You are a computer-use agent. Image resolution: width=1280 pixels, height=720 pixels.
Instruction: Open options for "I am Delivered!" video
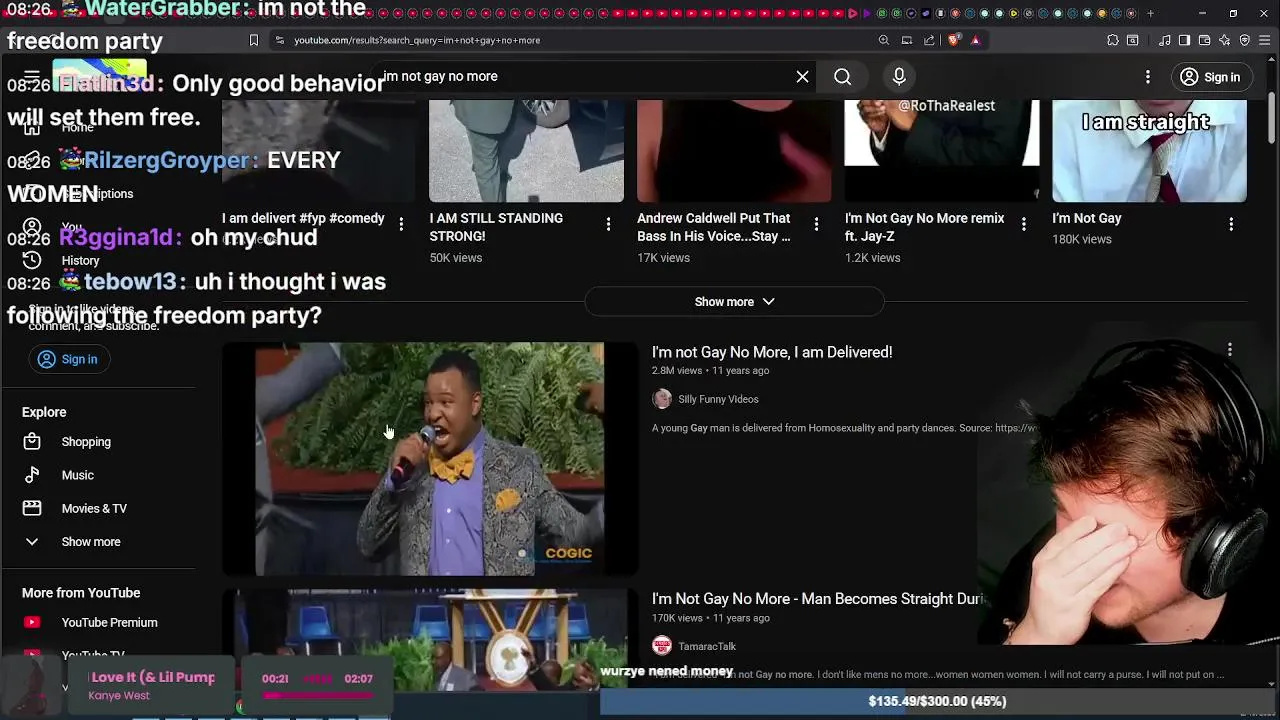coord(1230,350)
